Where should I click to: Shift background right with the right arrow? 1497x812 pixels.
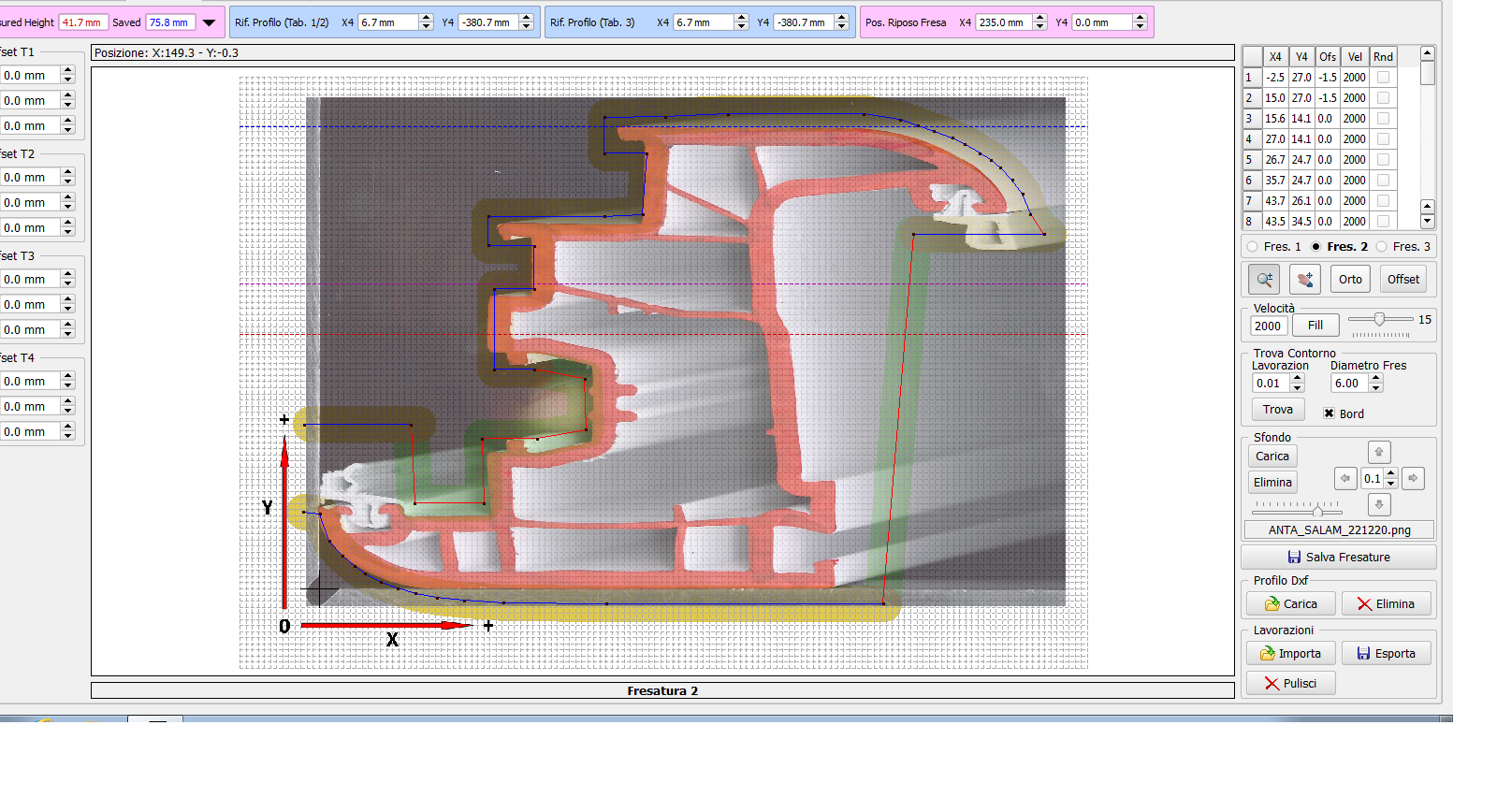click(1413, 478)
